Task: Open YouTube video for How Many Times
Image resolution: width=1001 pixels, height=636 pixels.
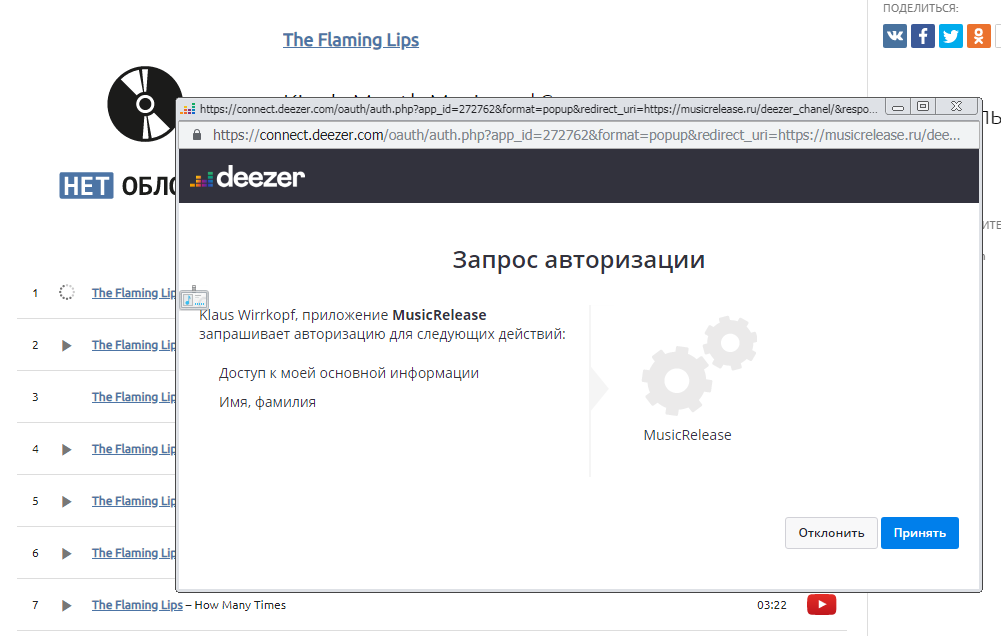Action: (821, 604)
